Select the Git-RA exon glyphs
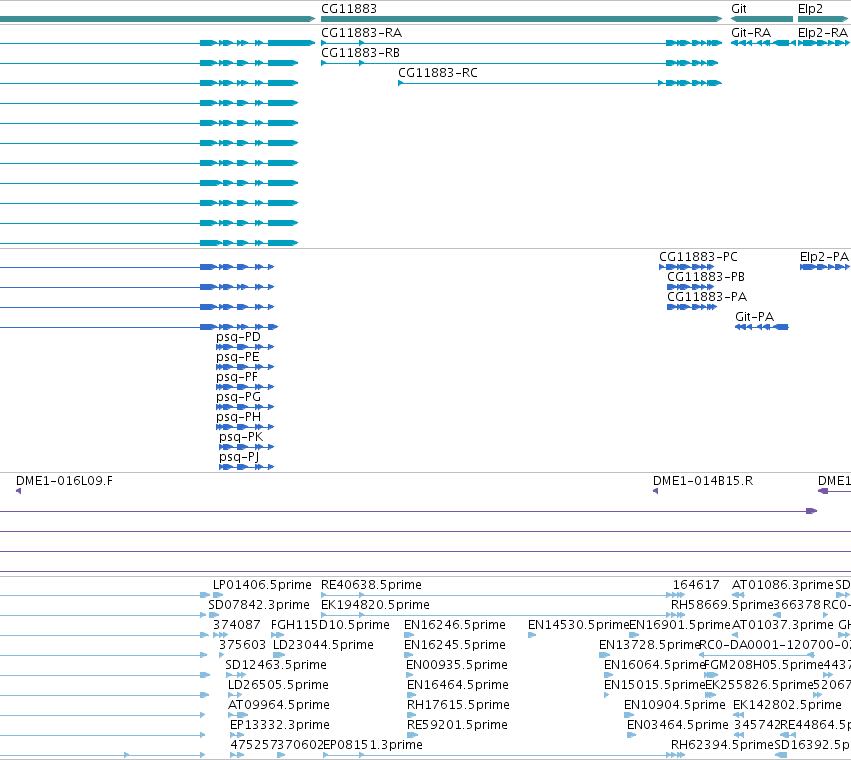851x760 pixels. (x=763, y=43)
